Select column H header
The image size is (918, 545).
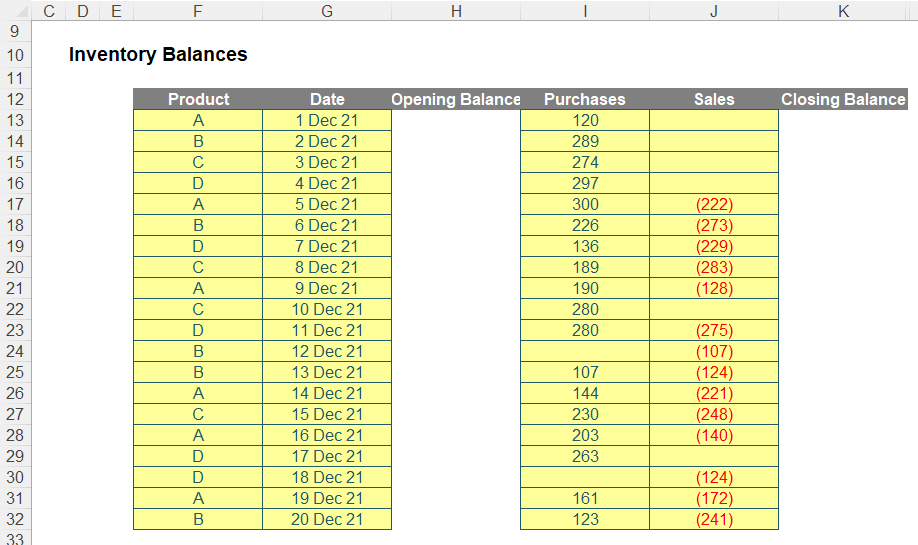(456, 11)
